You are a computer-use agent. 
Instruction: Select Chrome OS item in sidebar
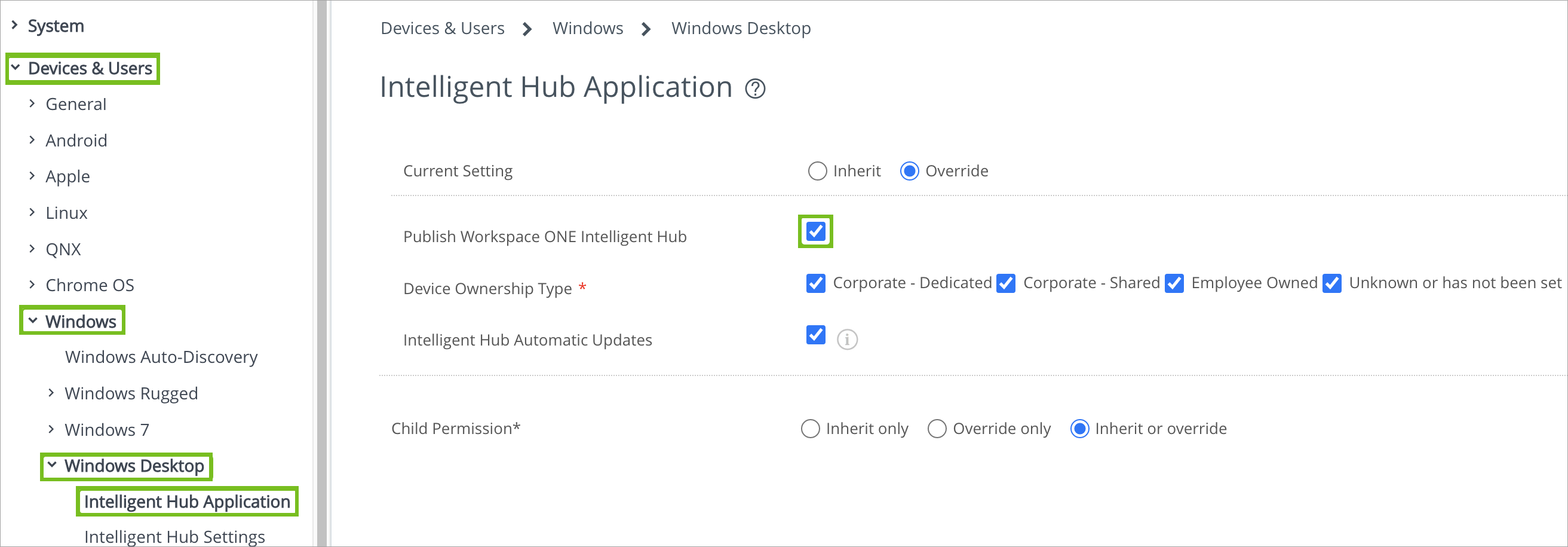point(90,285)
